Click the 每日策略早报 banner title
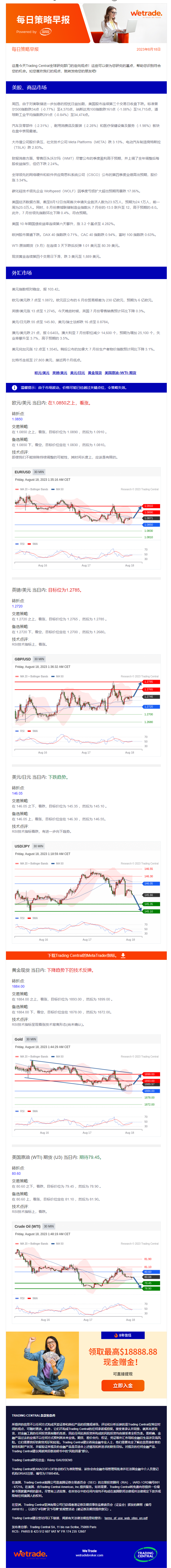The height and width of the screenshot is (1568, 171). [x=43, y=20]
